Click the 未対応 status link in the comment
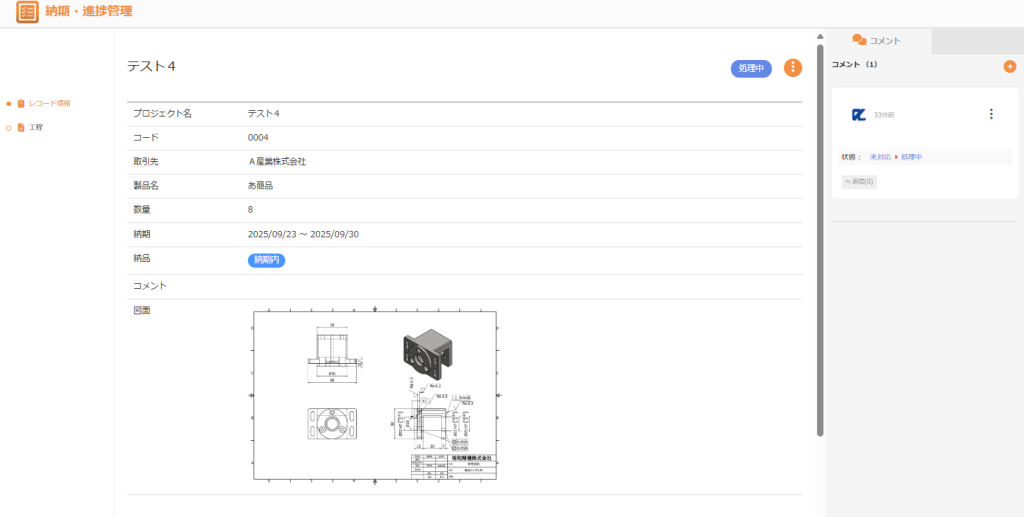 [x=880, y=157]
